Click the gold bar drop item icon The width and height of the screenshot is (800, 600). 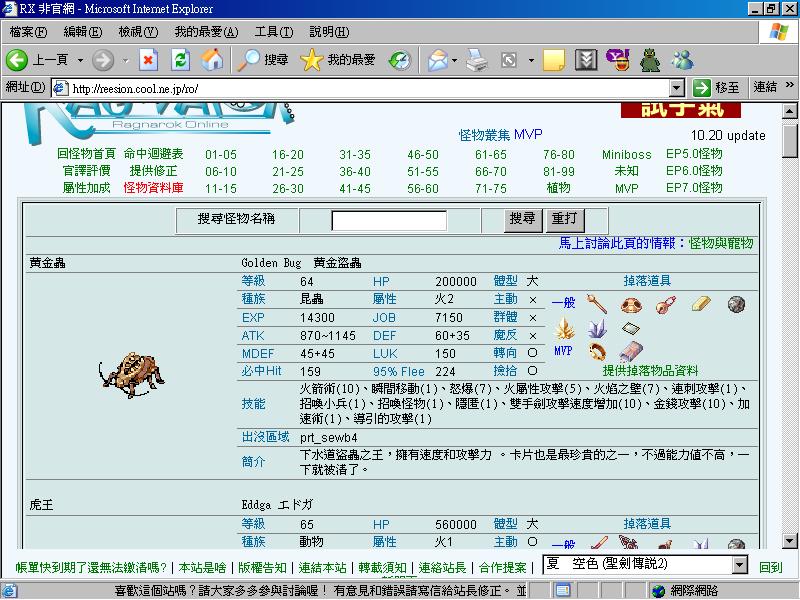pos(701,304)
